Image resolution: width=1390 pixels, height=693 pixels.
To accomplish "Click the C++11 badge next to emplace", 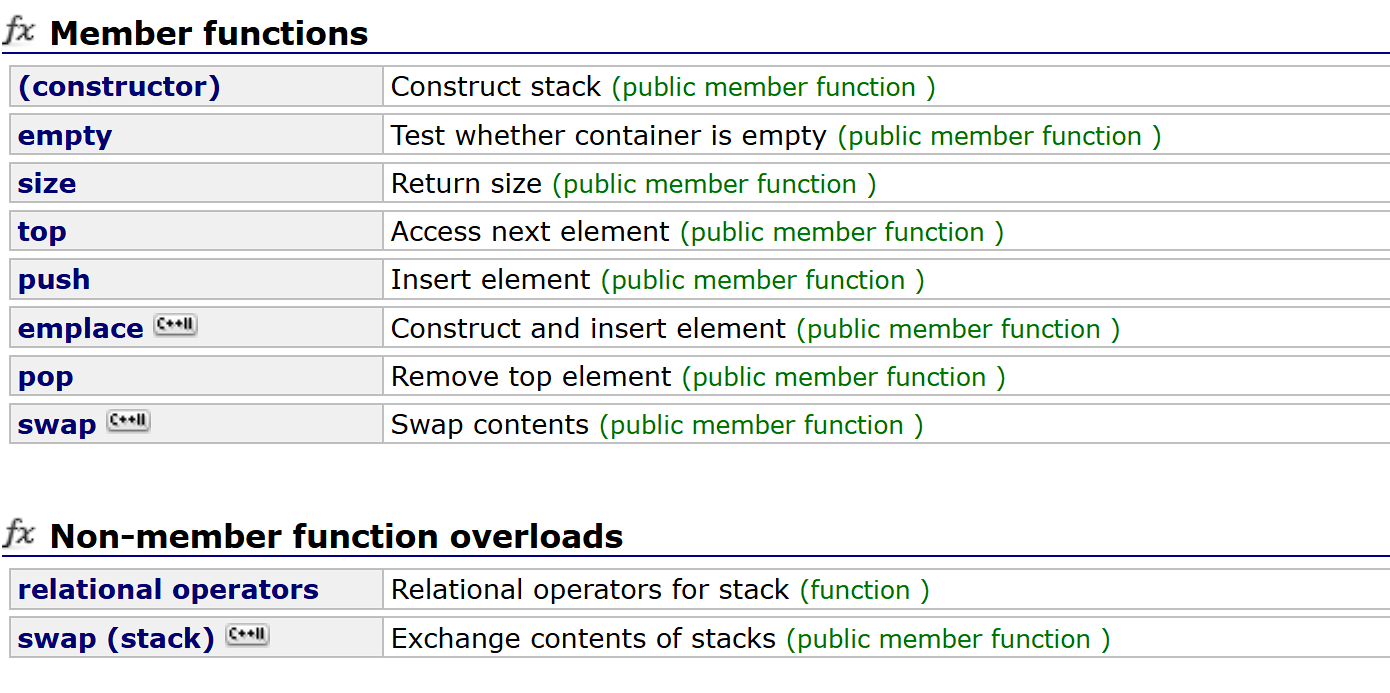I will pos(175,325).
